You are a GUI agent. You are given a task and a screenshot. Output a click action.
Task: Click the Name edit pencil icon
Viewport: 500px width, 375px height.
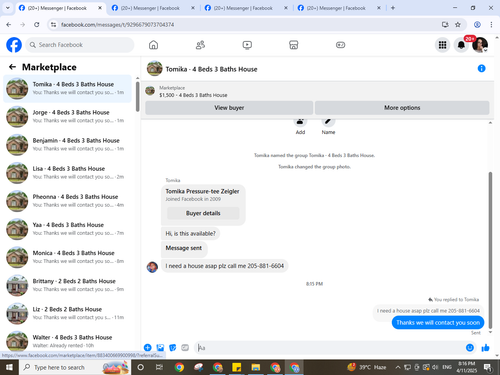pyautogui.click(x=328, y=122)
